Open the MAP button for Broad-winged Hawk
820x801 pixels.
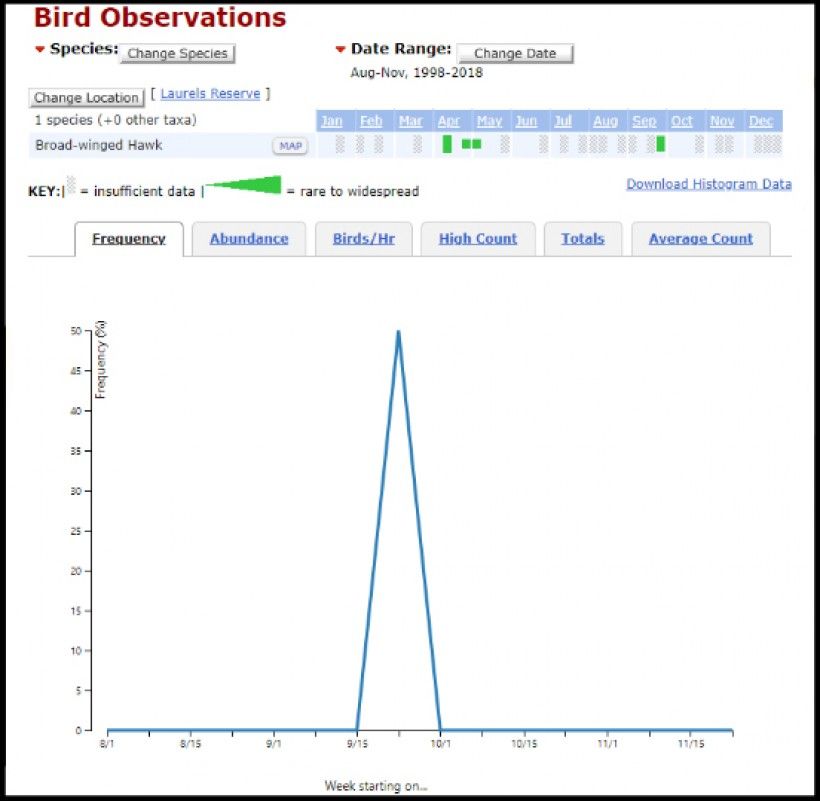click(290, 146)
